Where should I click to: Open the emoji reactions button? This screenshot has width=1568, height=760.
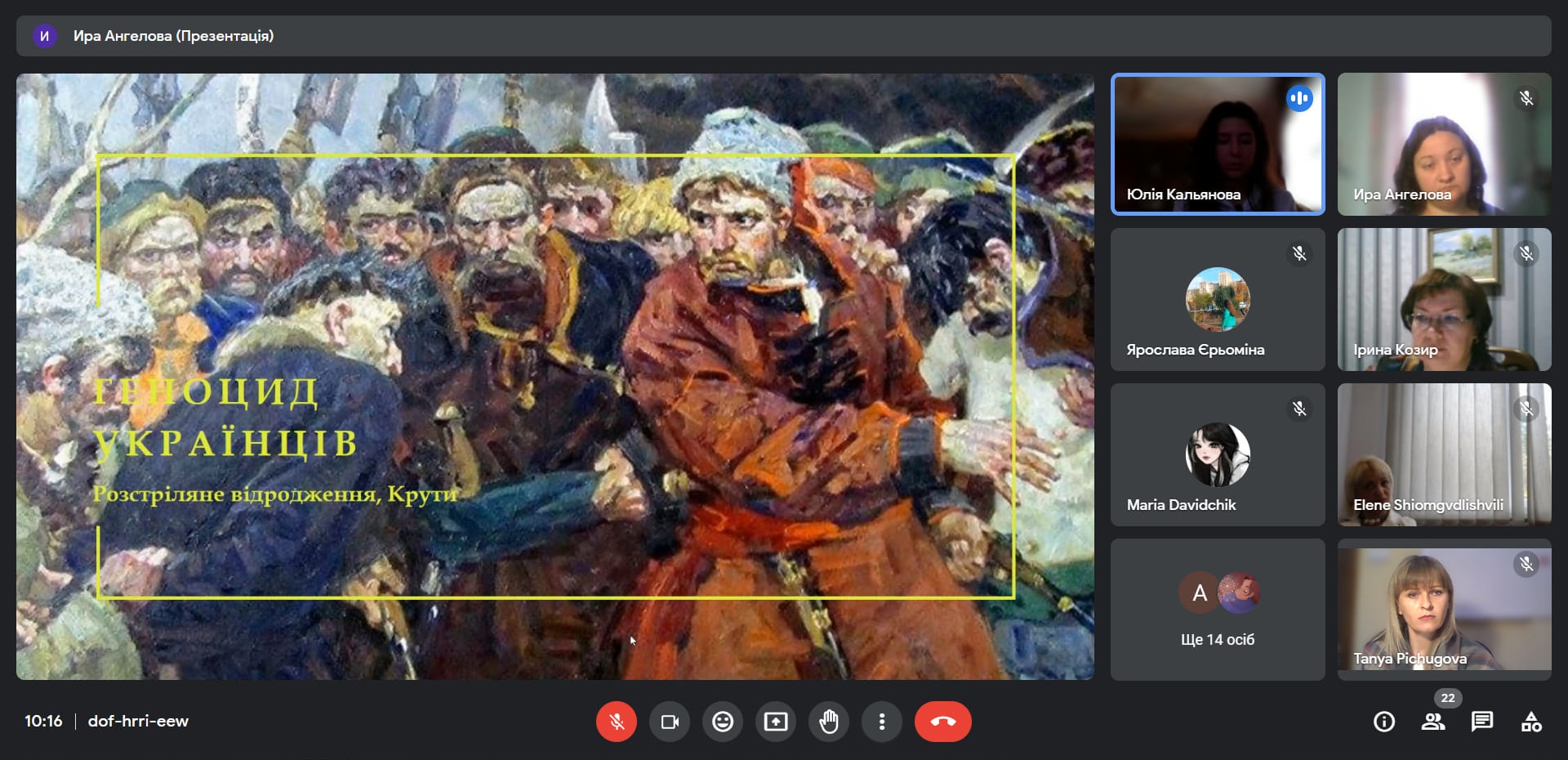(x=723, y=722)
